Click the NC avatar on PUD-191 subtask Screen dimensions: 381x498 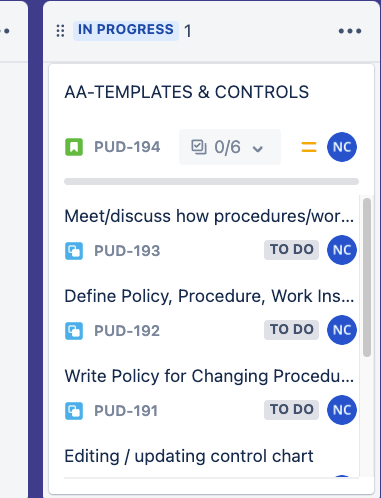click(342, 410)
